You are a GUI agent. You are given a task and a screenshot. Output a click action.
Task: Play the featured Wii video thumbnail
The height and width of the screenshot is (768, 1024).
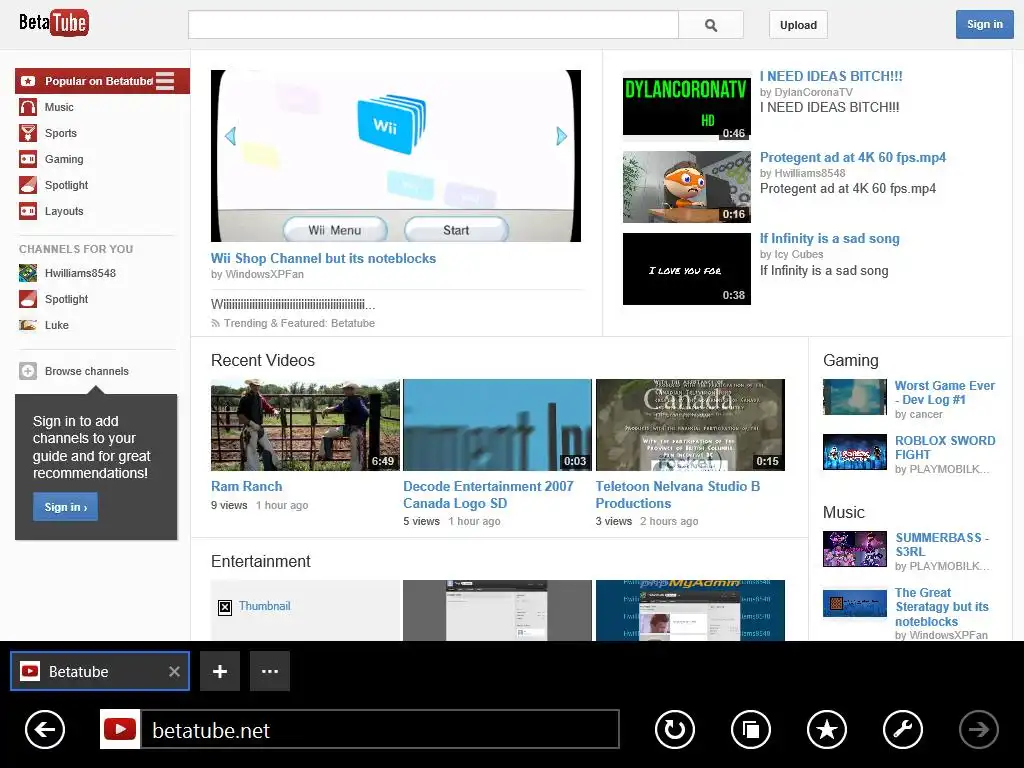(396, 156)
